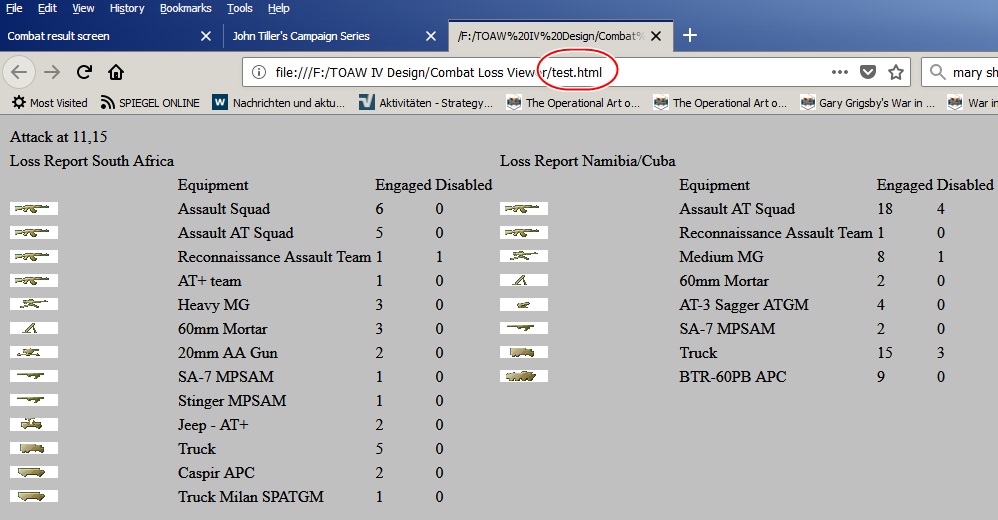The image size is (998, 520).
Task: Show site information icon in address bar
Action: click(x=258, y=72)
